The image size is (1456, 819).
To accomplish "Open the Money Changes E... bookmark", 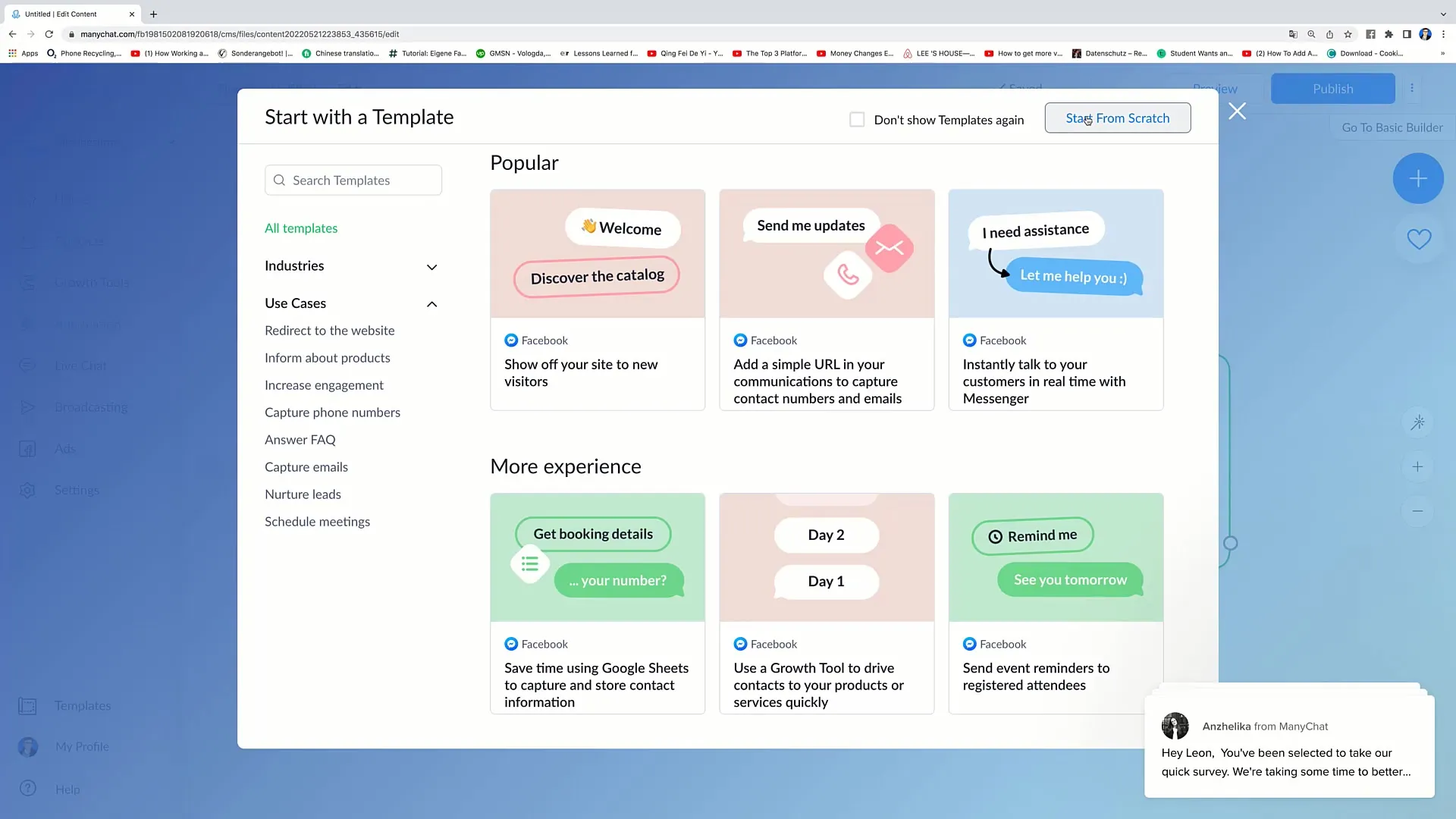I will [855, 54].
